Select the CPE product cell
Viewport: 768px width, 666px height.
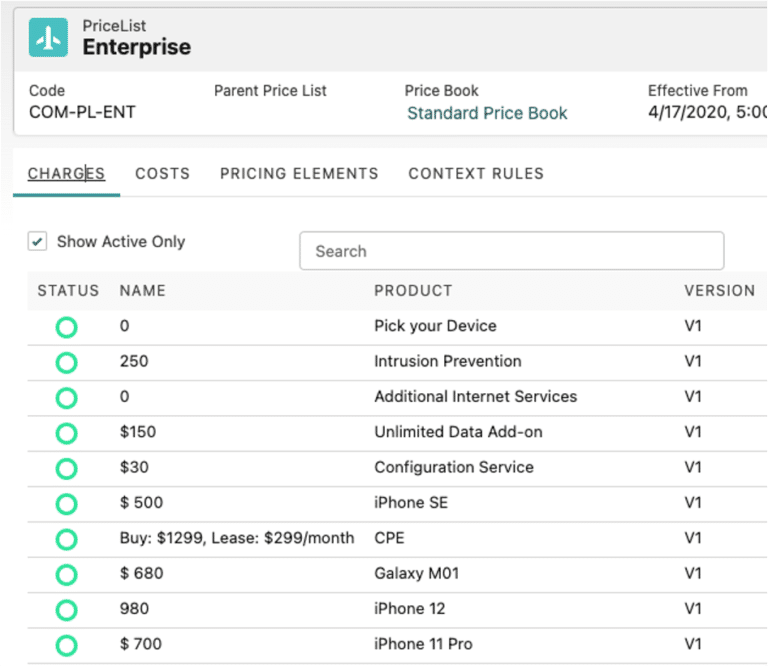(389, 538)
